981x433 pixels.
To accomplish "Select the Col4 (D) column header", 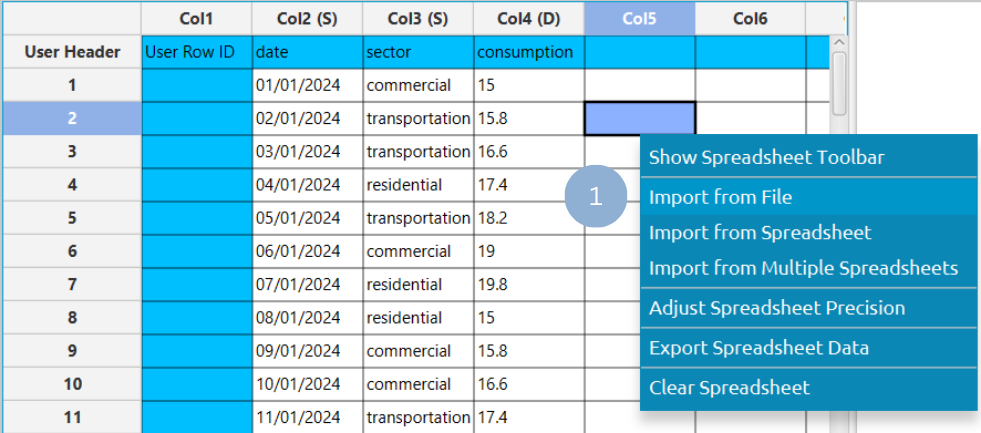I will (x=528, y=18).
